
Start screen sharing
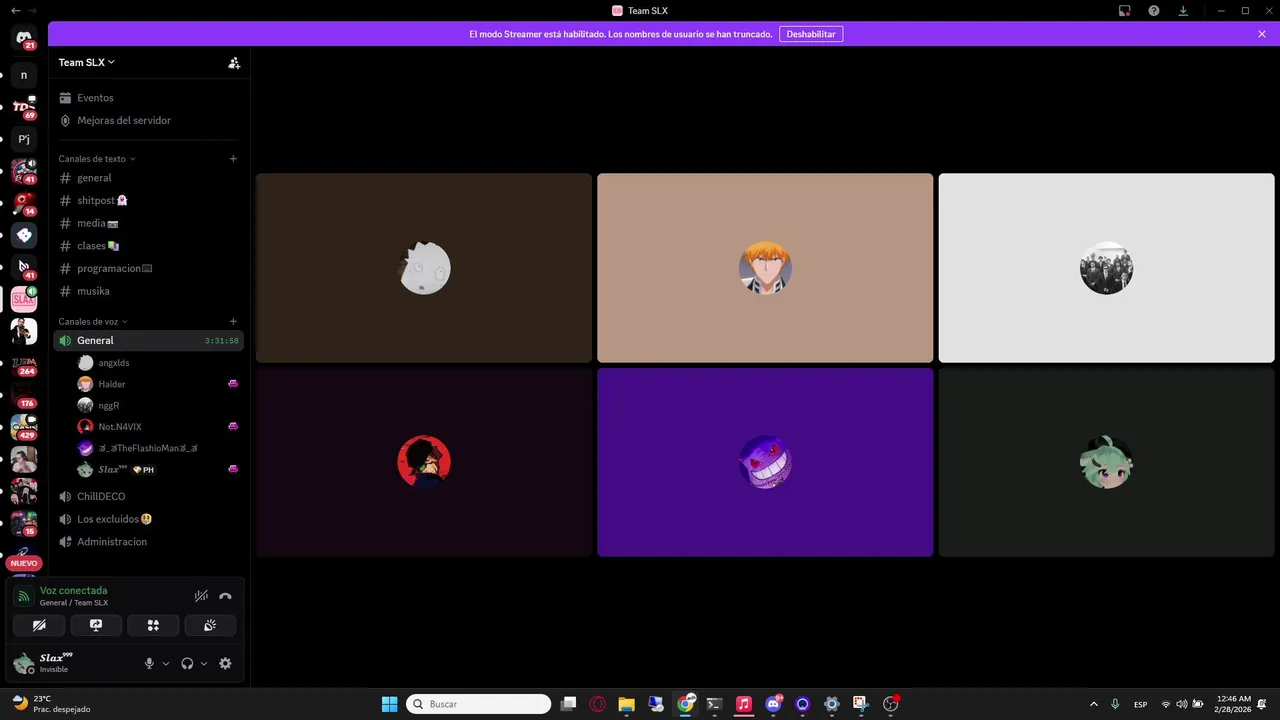pyautogui.click(x=96, y=625)
